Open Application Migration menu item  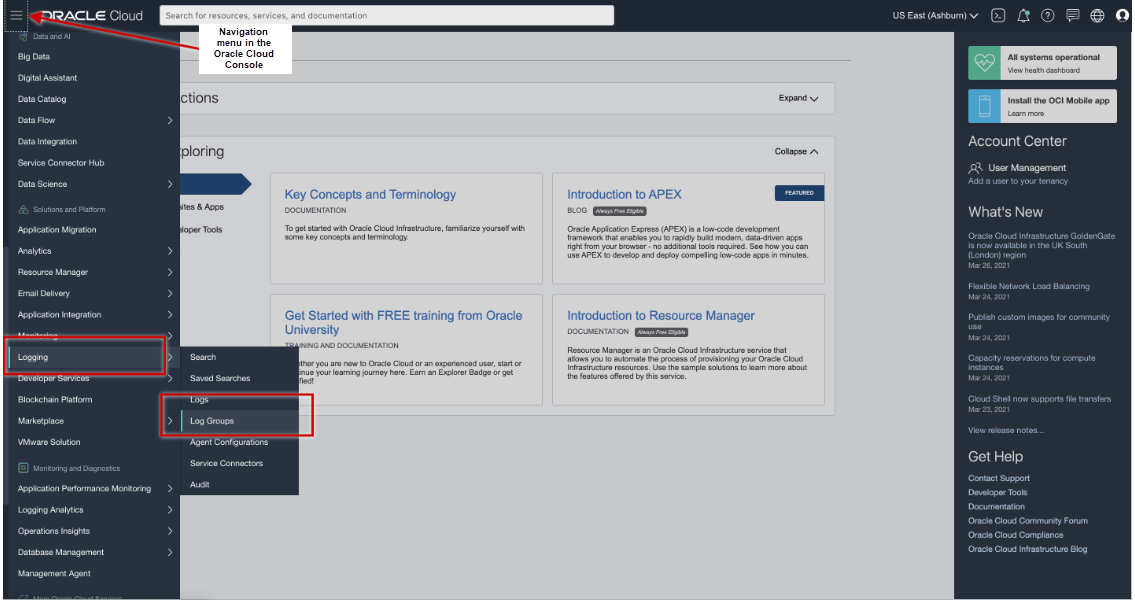coord(57,229)
